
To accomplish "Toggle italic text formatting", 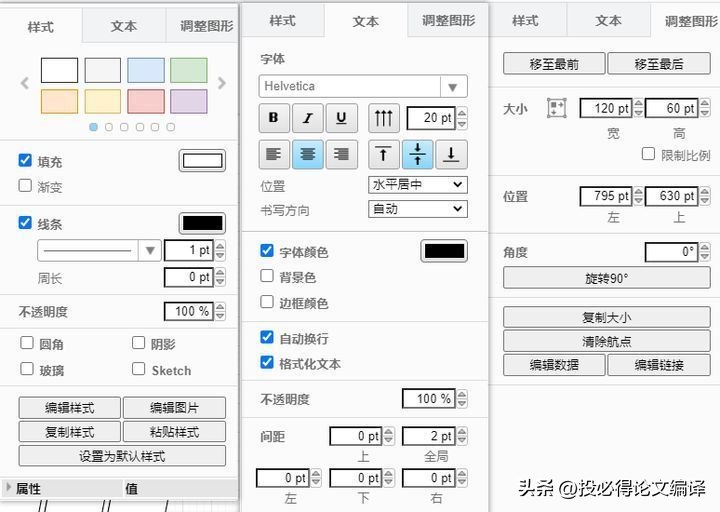I will point(308,118).
